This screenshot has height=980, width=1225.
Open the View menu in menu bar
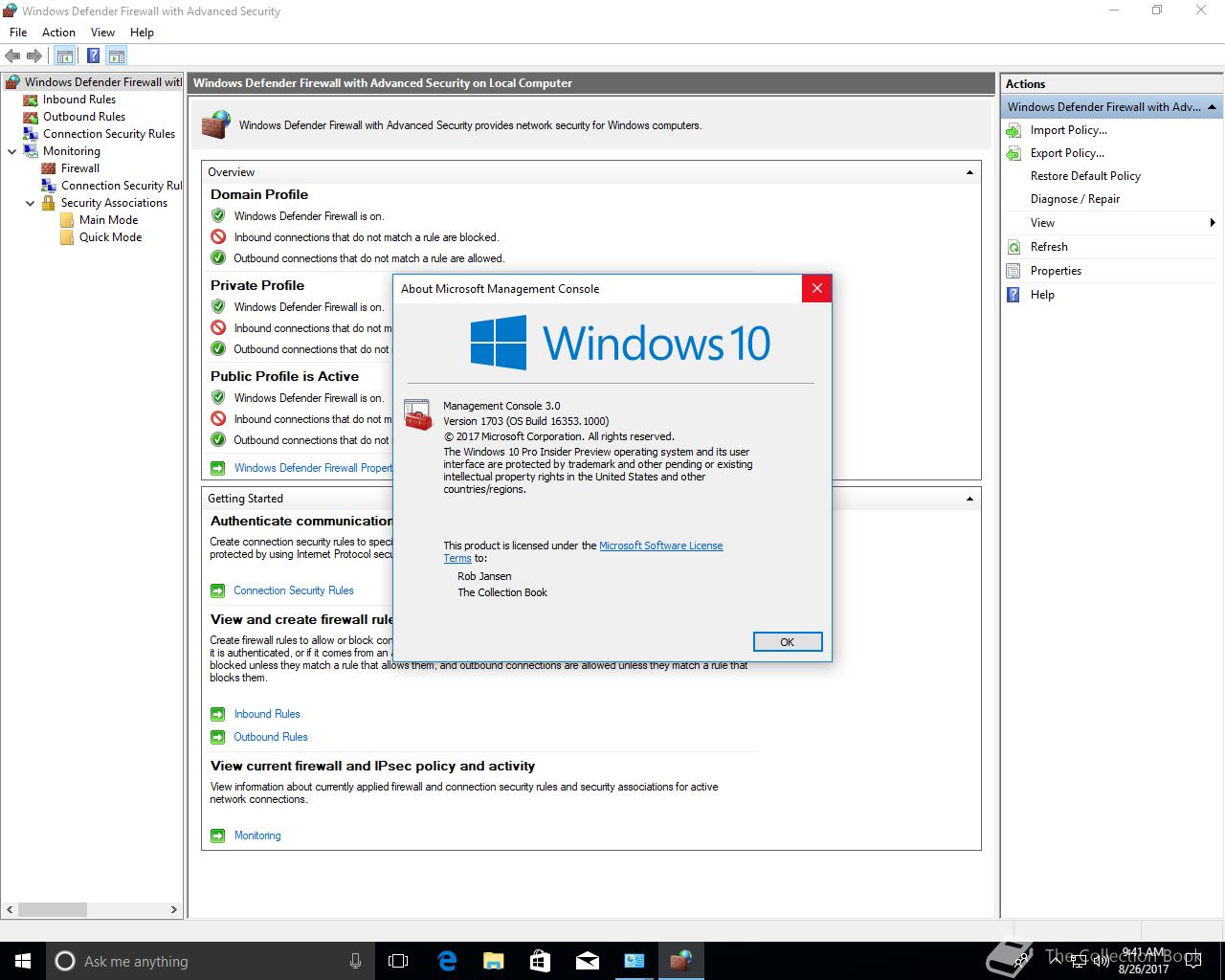pos(102,33)
